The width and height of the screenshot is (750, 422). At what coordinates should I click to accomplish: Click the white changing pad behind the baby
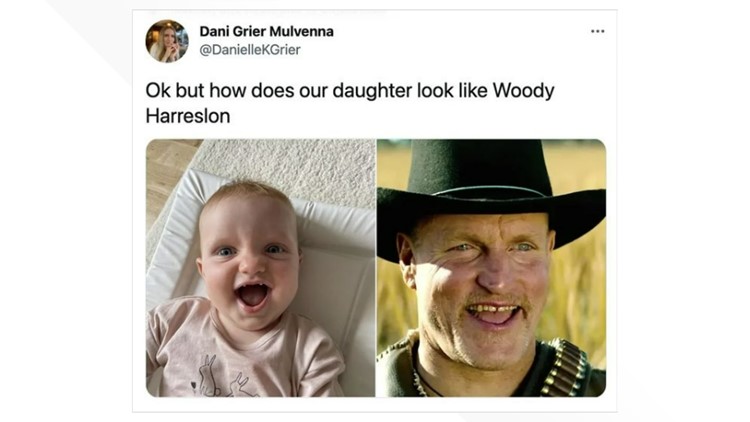(x=337, y=268)
